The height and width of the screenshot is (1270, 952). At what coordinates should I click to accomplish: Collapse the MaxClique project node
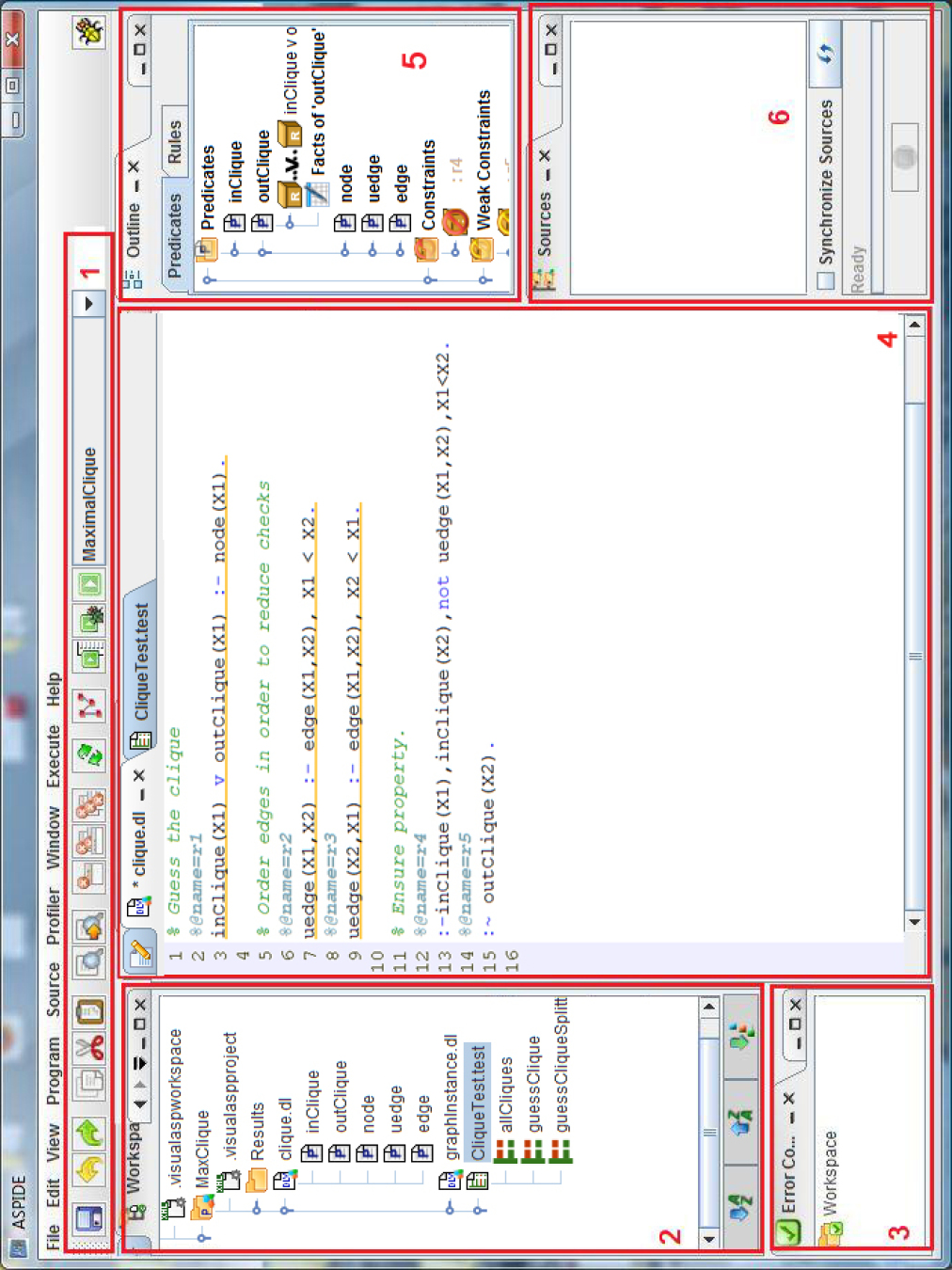(201, 1238)
